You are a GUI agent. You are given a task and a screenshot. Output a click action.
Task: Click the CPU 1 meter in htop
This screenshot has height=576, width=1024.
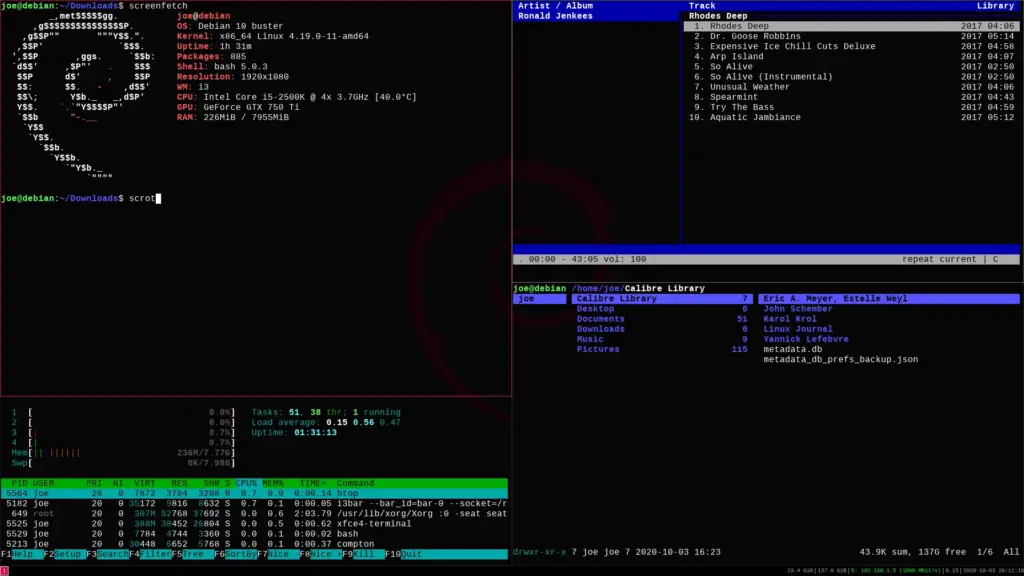pyautogui.click(x=123, y=412)
